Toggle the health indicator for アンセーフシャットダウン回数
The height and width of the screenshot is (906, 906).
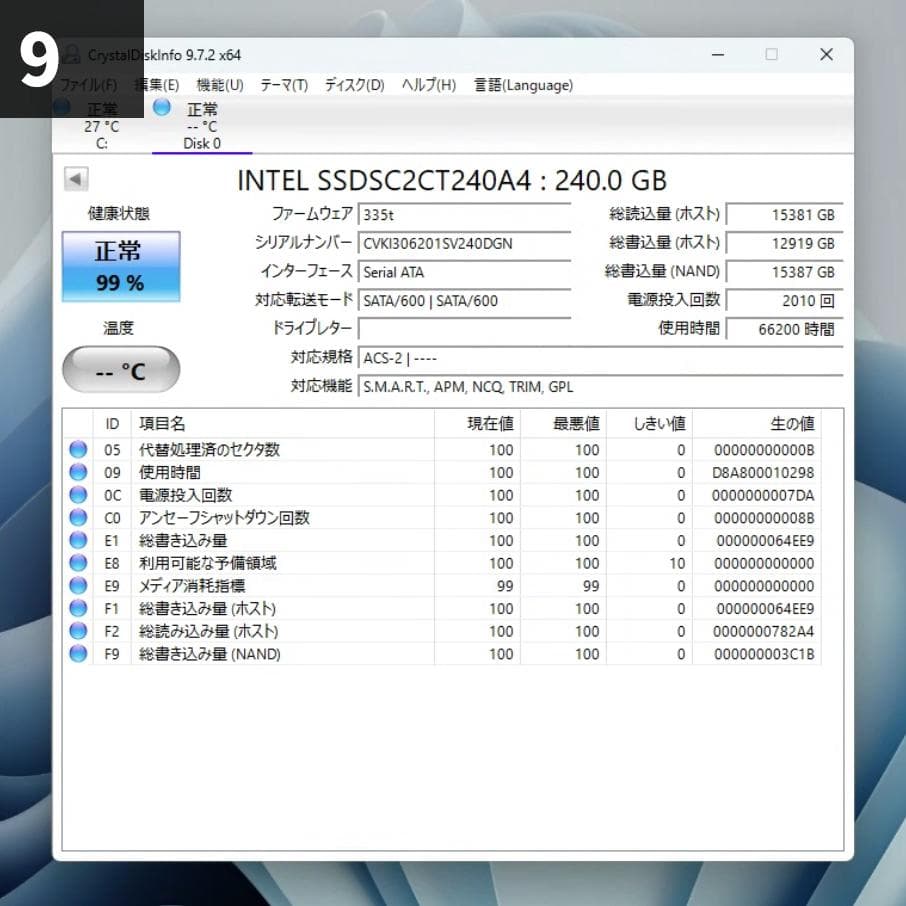click(77, 517)
